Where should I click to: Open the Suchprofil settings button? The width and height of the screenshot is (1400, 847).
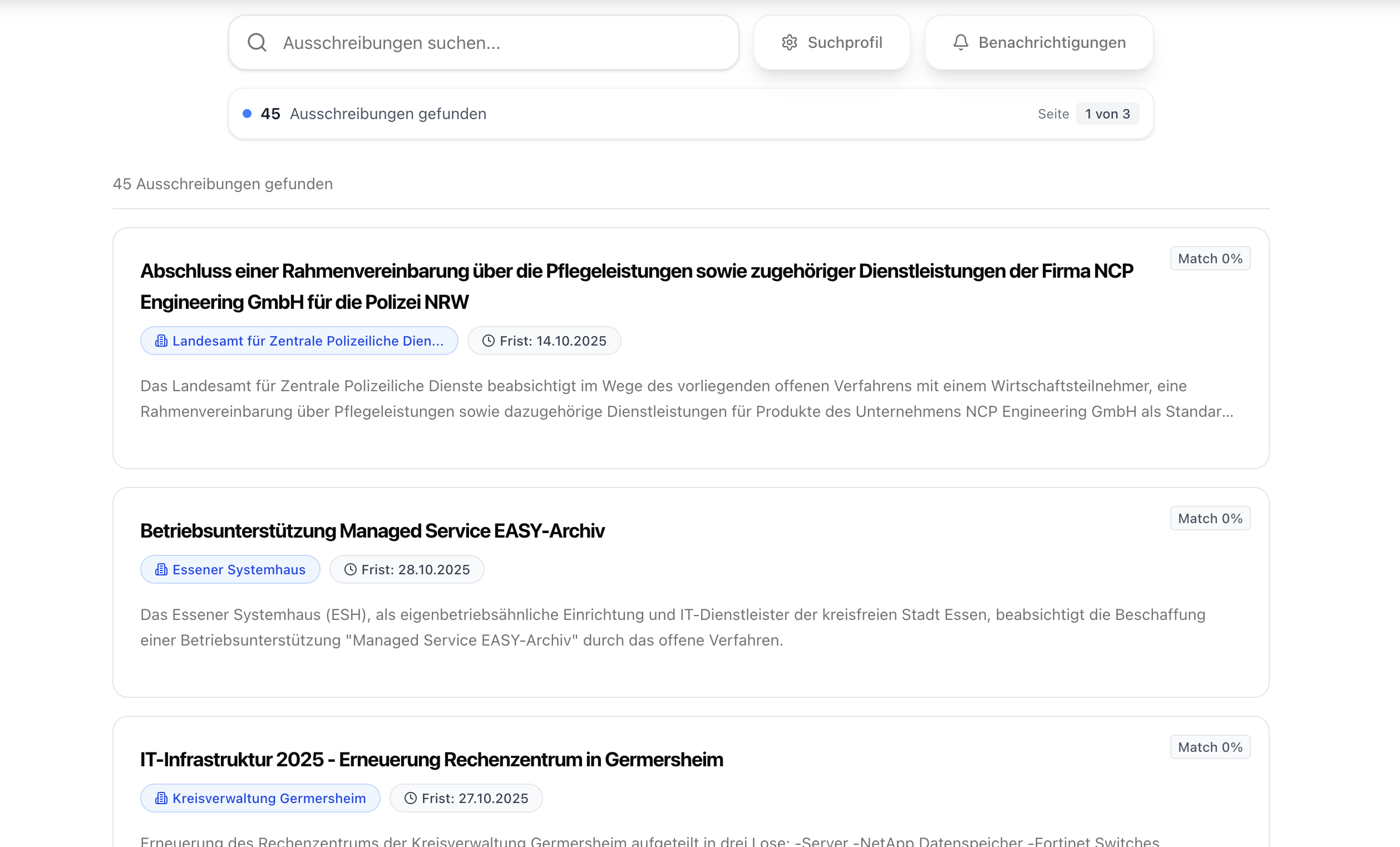[x=831, y=43]
